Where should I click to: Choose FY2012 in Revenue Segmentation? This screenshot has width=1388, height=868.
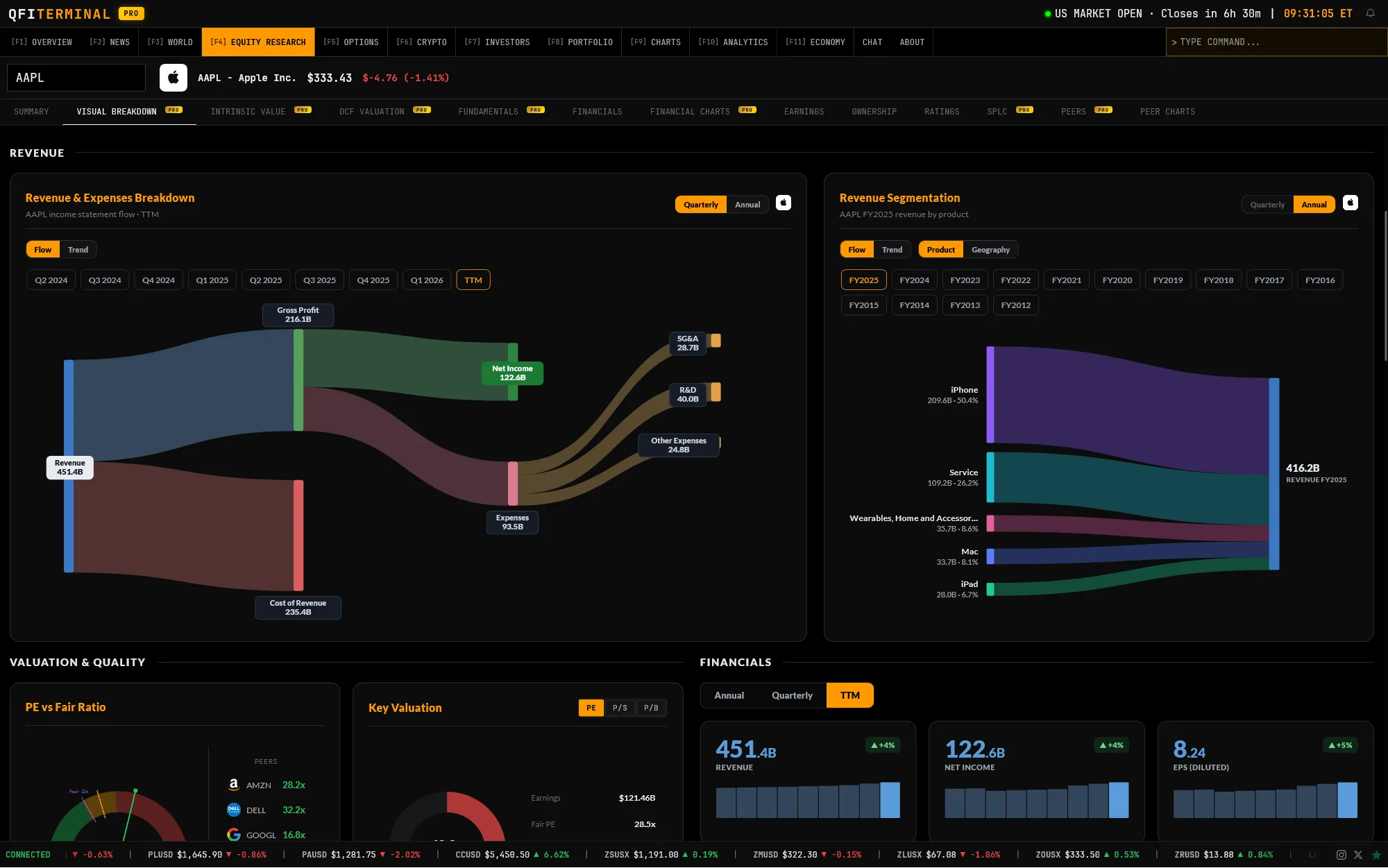1016,305
